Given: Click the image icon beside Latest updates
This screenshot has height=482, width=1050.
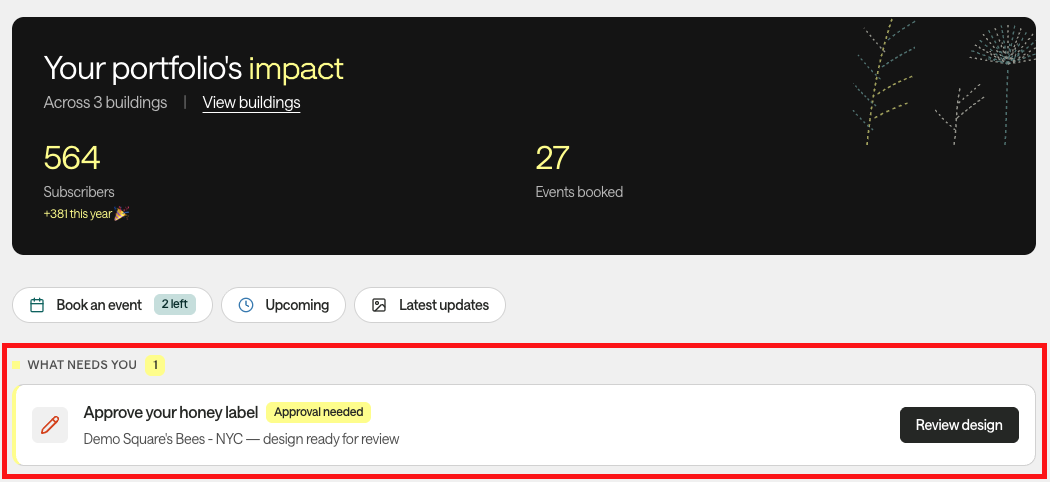Looking at the screenshot, I should [379, 305].
